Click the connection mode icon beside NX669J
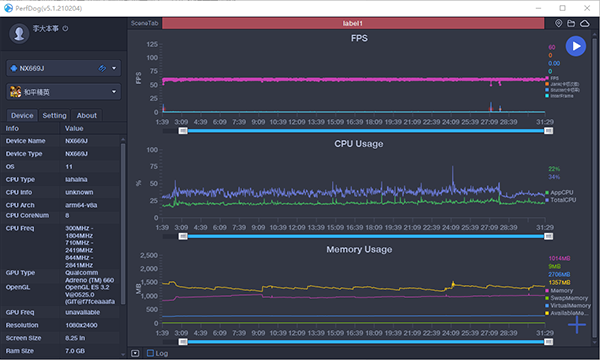 tap(102, 68)
